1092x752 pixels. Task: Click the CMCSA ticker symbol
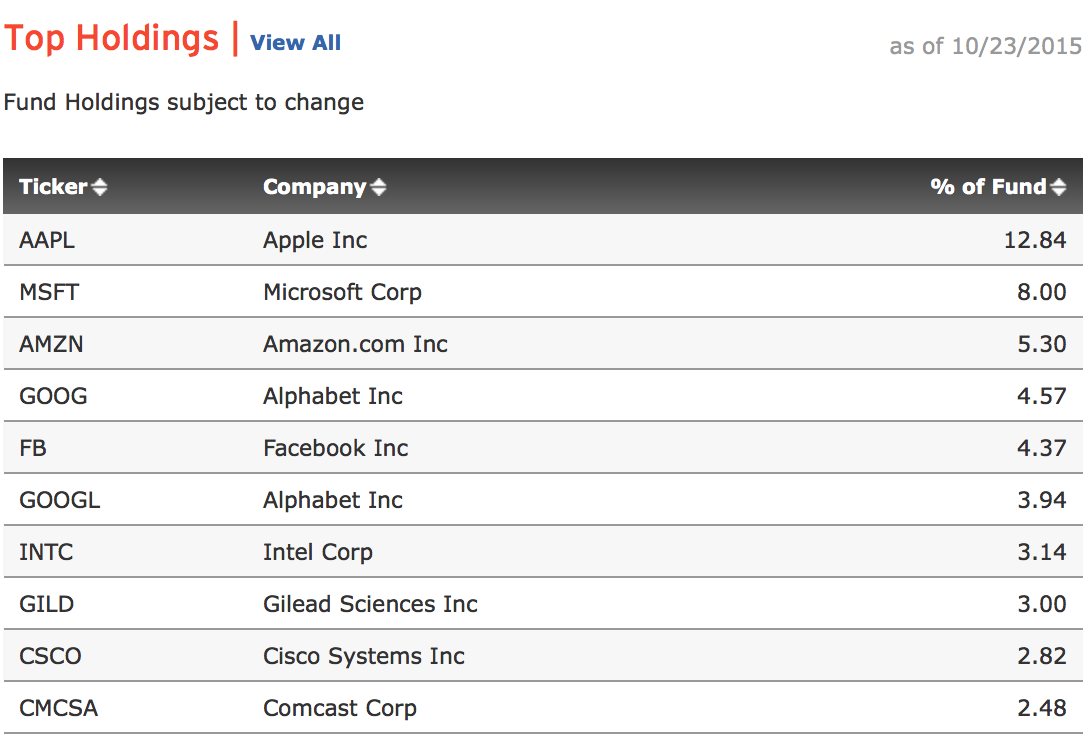click(58, 708)
